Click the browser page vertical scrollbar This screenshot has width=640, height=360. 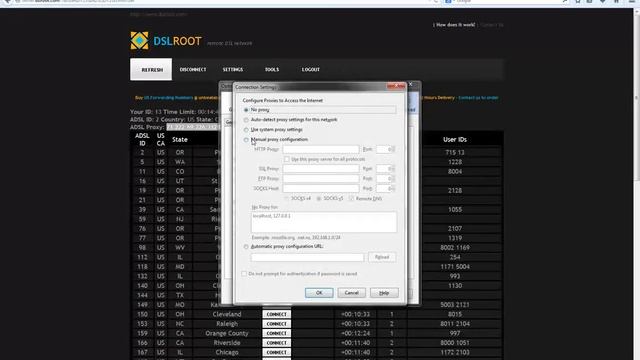click(x=636, y=98)
